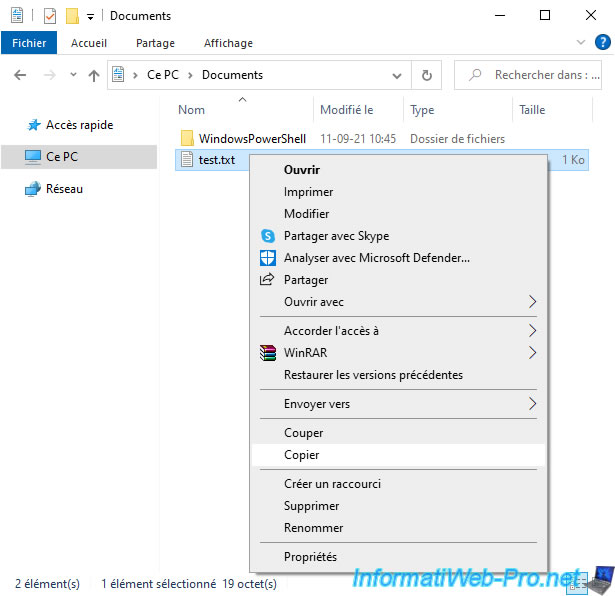The width and height of the screenshot is (615, 596).
Task: Expand the 'Accorder l'accès à' submenu
Action: pos(532,331)
